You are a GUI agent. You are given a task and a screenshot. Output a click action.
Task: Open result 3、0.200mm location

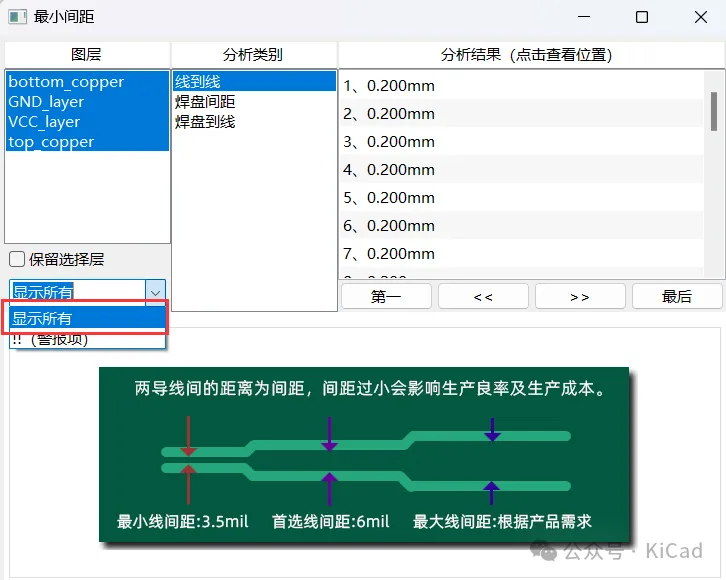521,142
